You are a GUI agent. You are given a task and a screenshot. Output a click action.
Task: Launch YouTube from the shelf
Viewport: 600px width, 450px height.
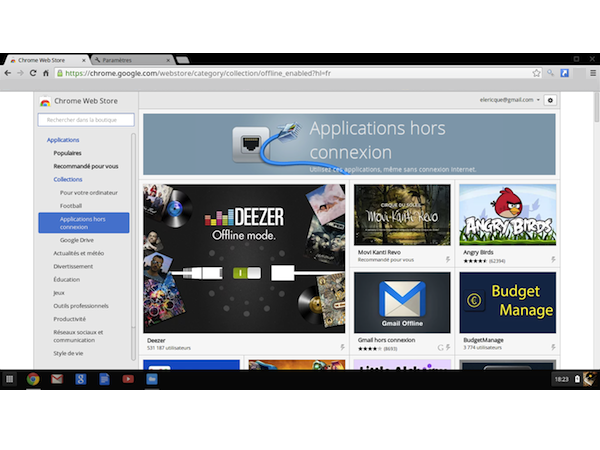coord(128,379)
